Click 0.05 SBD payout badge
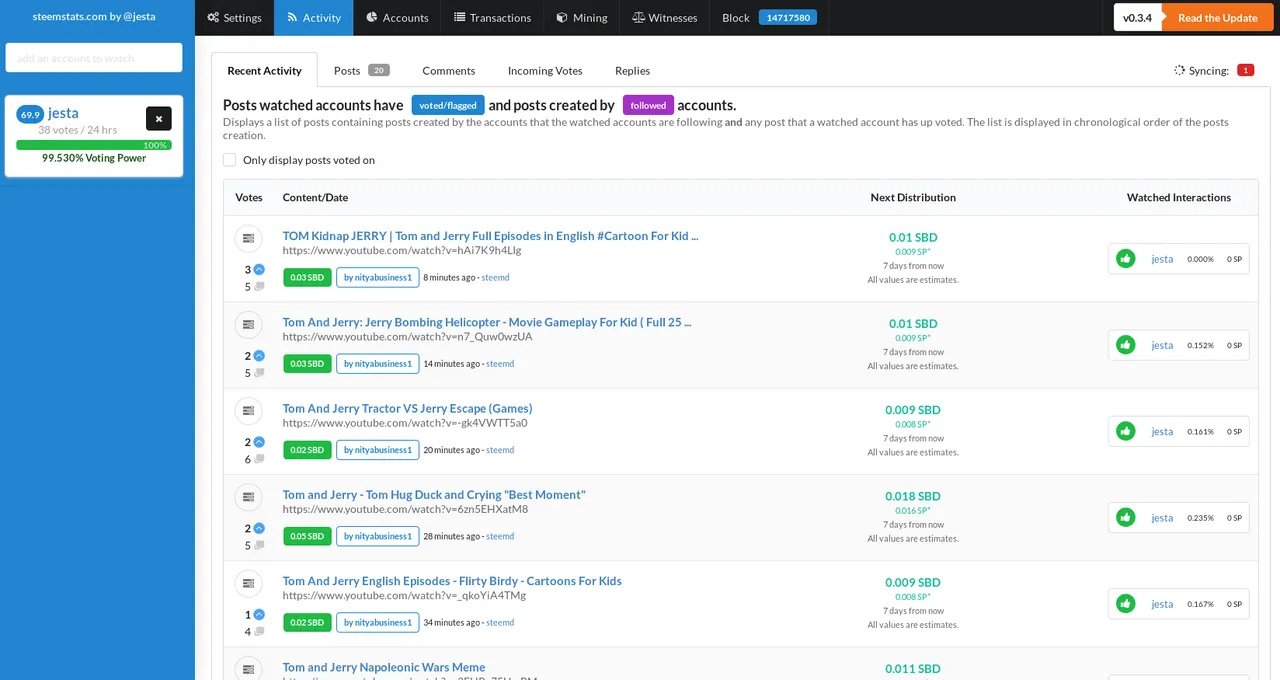The height and width of the screenshot is (680, 1280). 307,536
